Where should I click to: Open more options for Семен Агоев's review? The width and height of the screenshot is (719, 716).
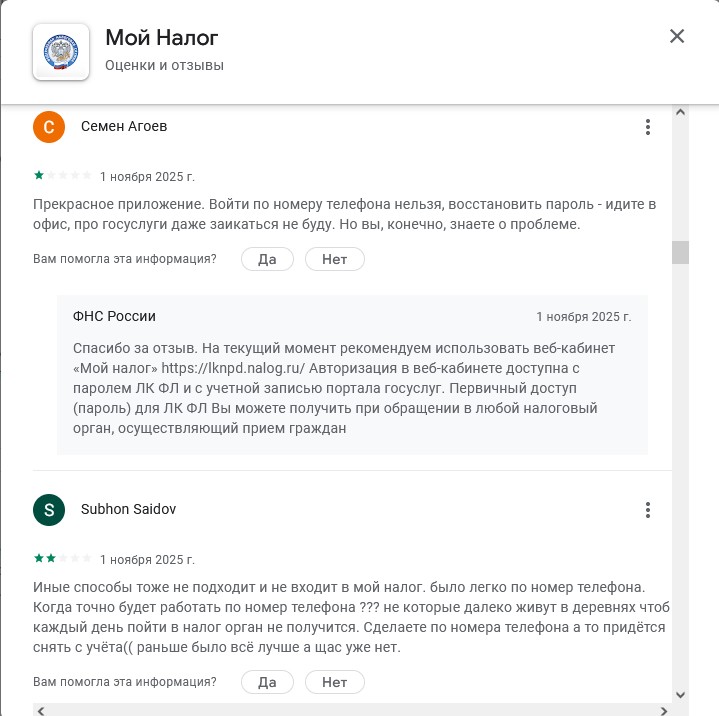[648, 127]
